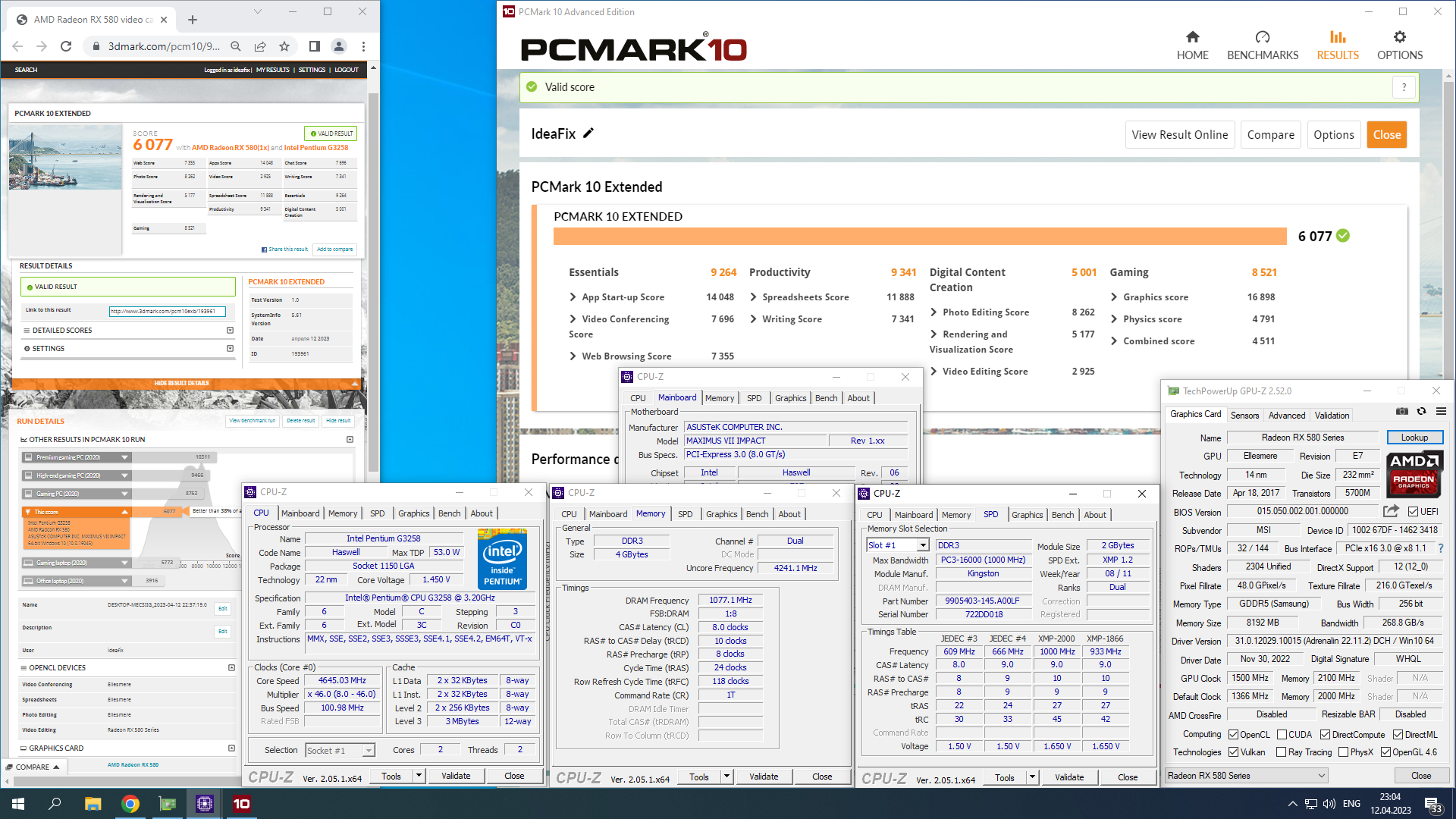Open Graphics tab in CPU-Z Mainboard window
This screenshot has height=819, width=1456.
click(790, 398)
